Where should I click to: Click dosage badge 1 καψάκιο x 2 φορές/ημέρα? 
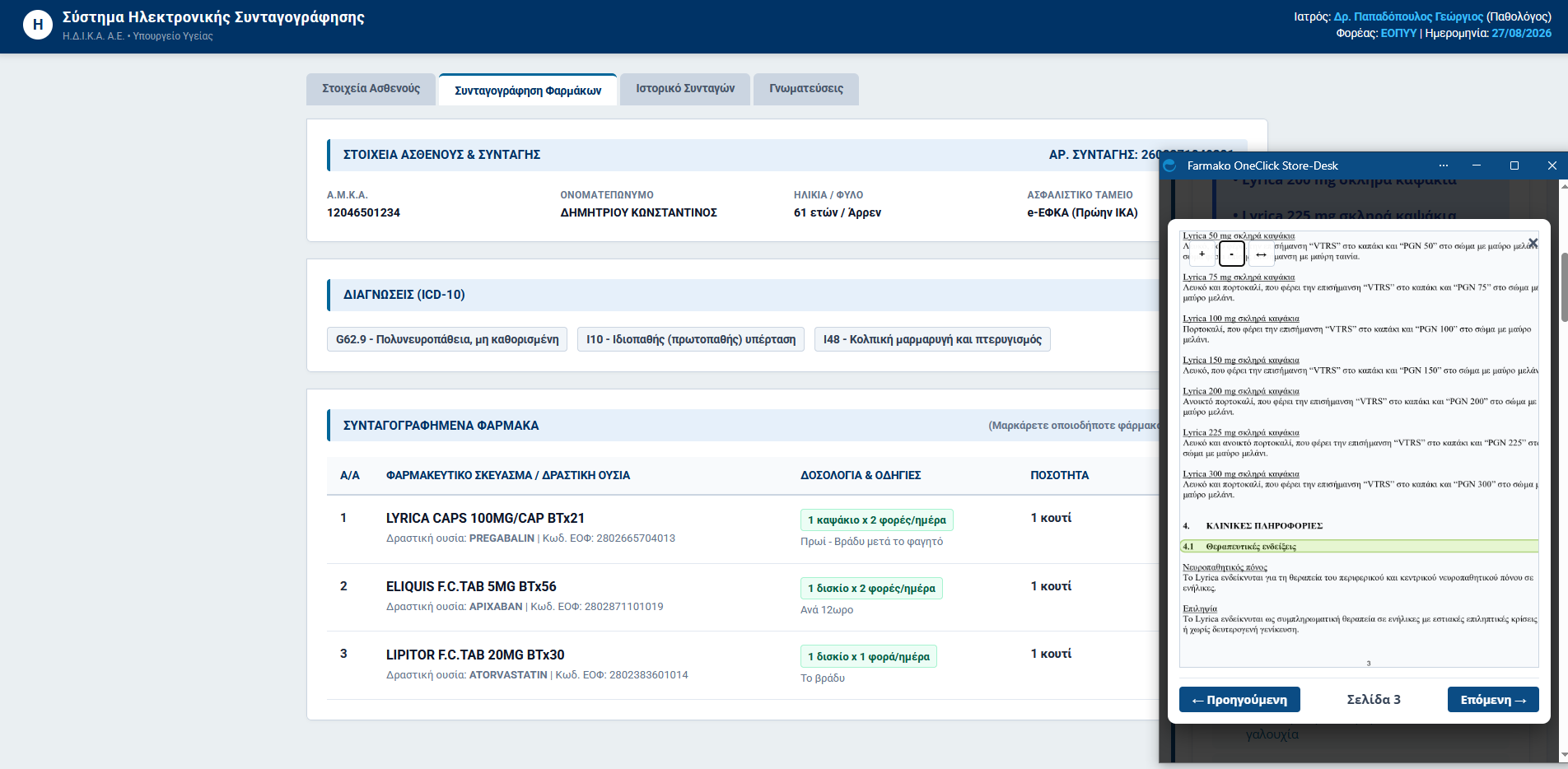pyautogui.click(x=876, y=520)
